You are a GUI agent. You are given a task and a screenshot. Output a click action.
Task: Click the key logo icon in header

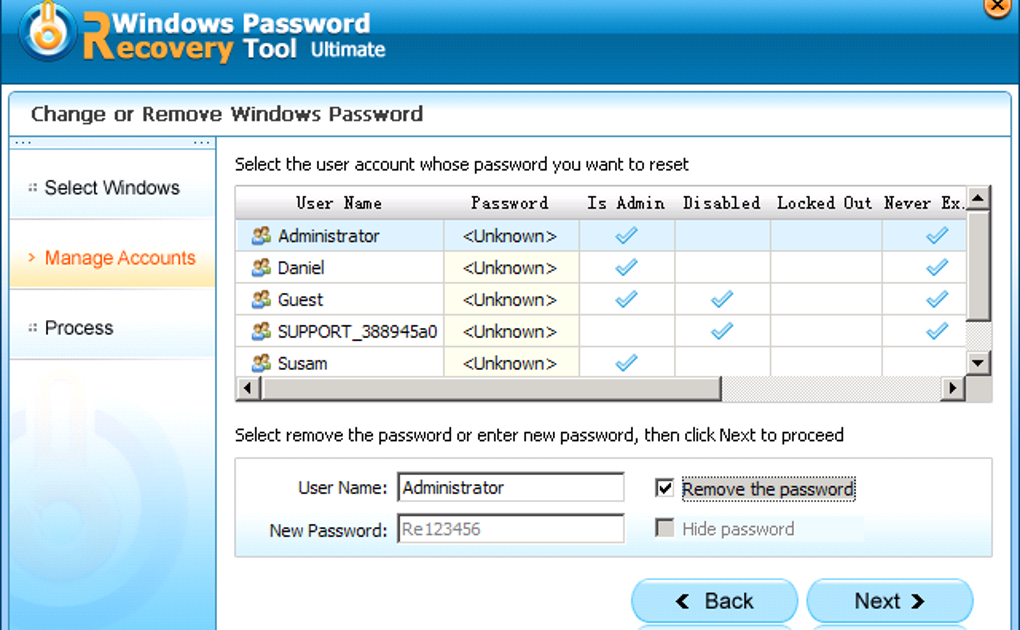pos(47,31)
